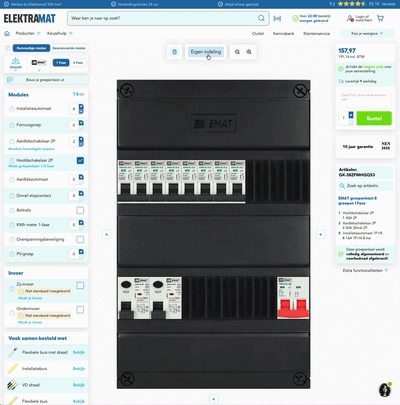Open help icon for Fornuisgroep

12,125
